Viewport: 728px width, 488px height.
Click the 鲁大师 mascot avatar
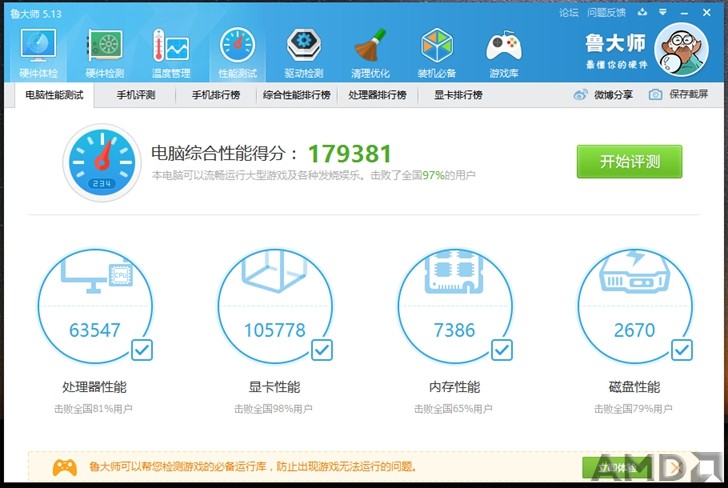(x=681, y=49)
